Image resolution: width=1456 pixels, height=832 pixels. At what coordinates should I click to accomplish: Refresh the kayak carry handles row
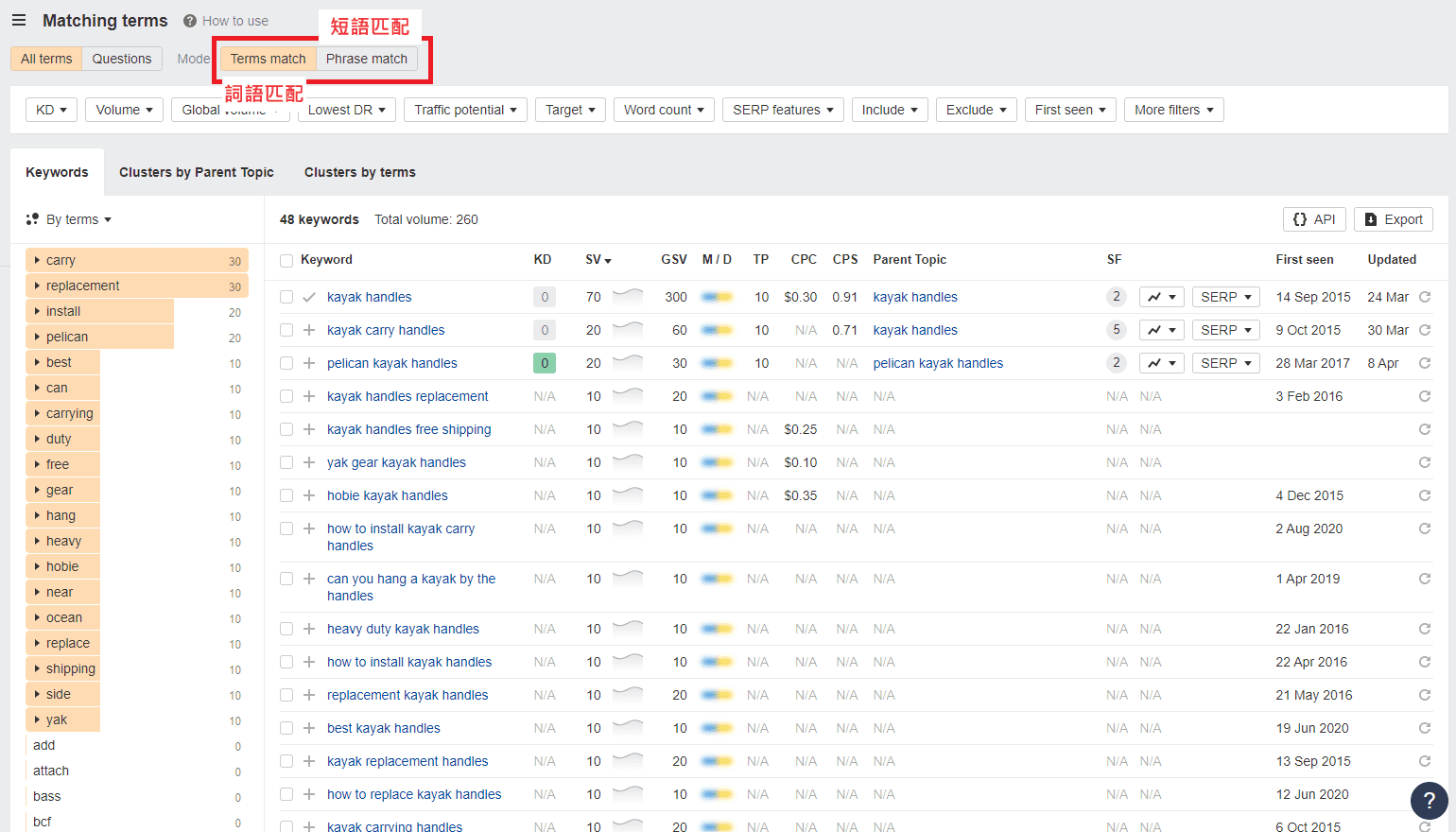pos(1425,330)
